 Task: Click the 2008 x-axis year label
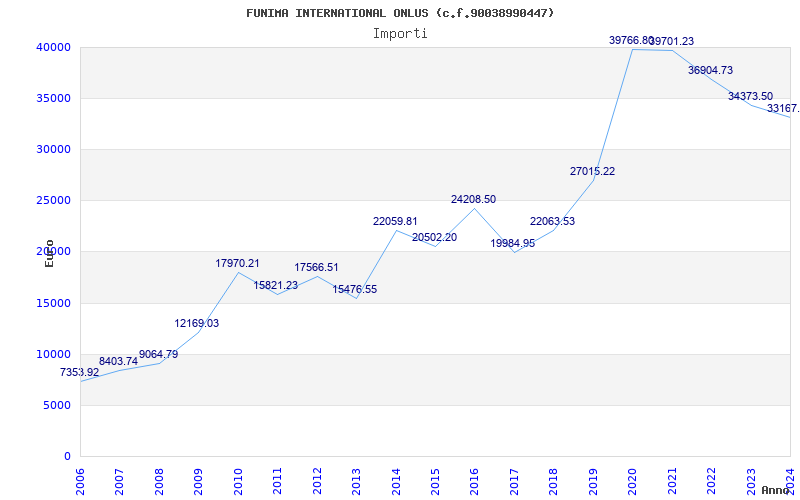pyautogui.click(x=159, y=481)
